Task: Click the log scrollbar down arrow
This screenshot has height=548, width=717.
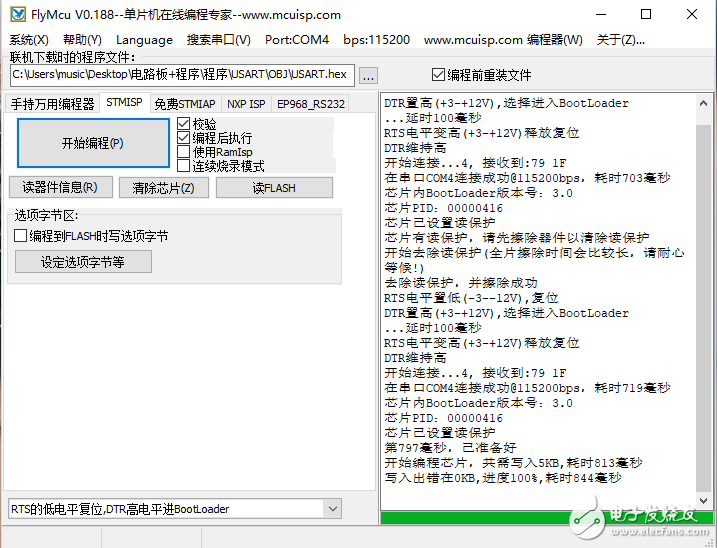Action: tap(703, 500)
